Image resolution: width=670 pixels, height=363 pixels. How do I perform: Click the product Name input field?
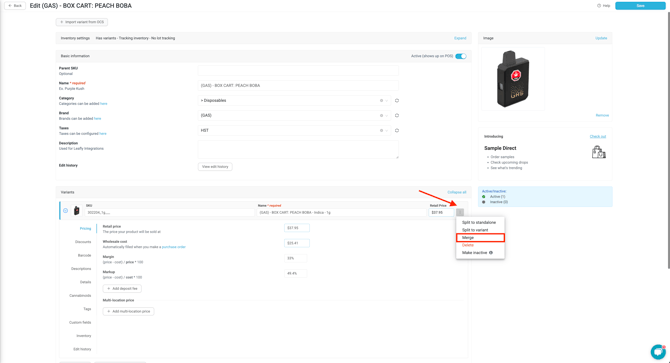pos(298,85)
